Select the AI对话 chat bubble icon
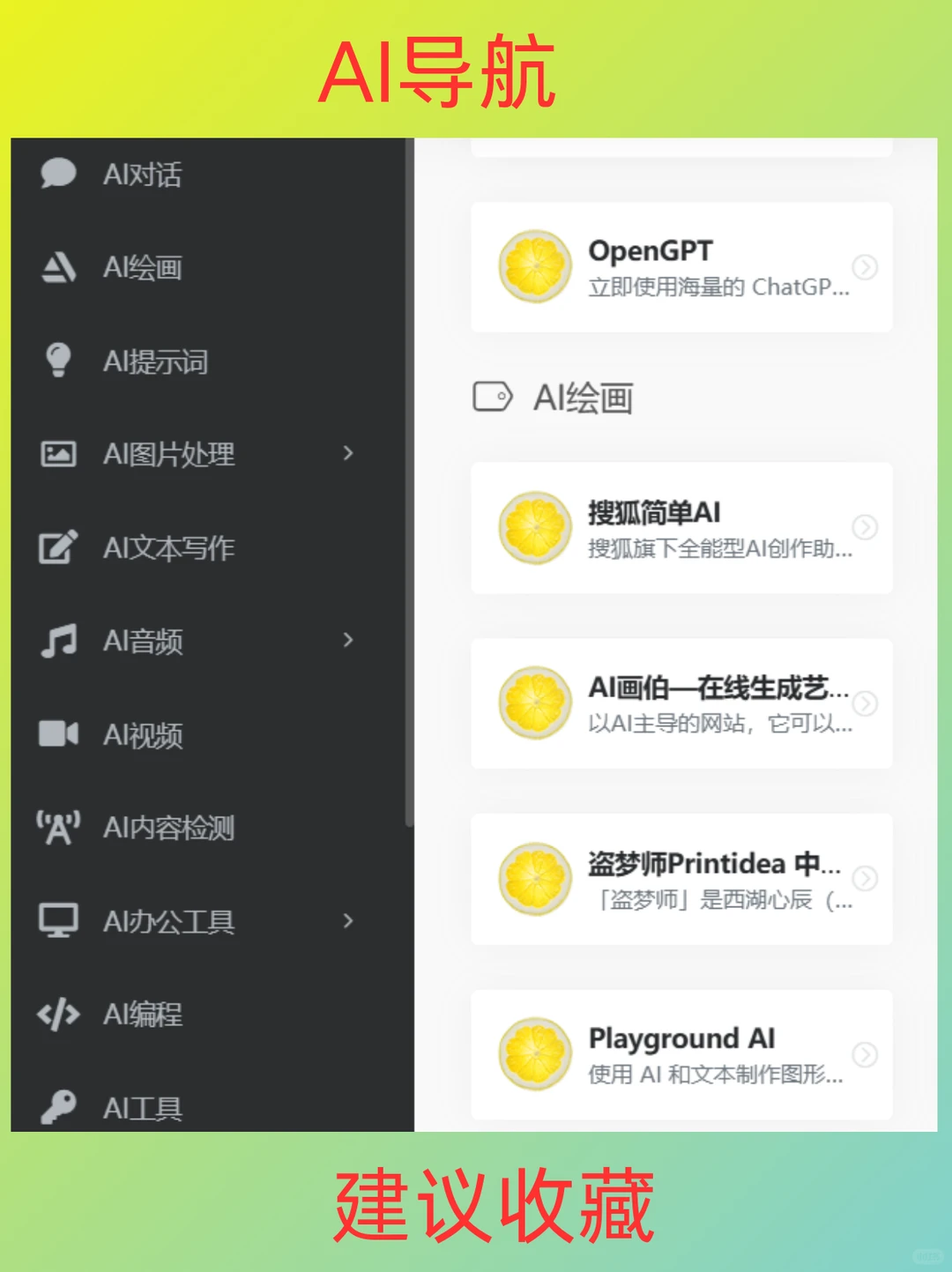Viewport: 952px width, 1272px height. pos(57,173)
